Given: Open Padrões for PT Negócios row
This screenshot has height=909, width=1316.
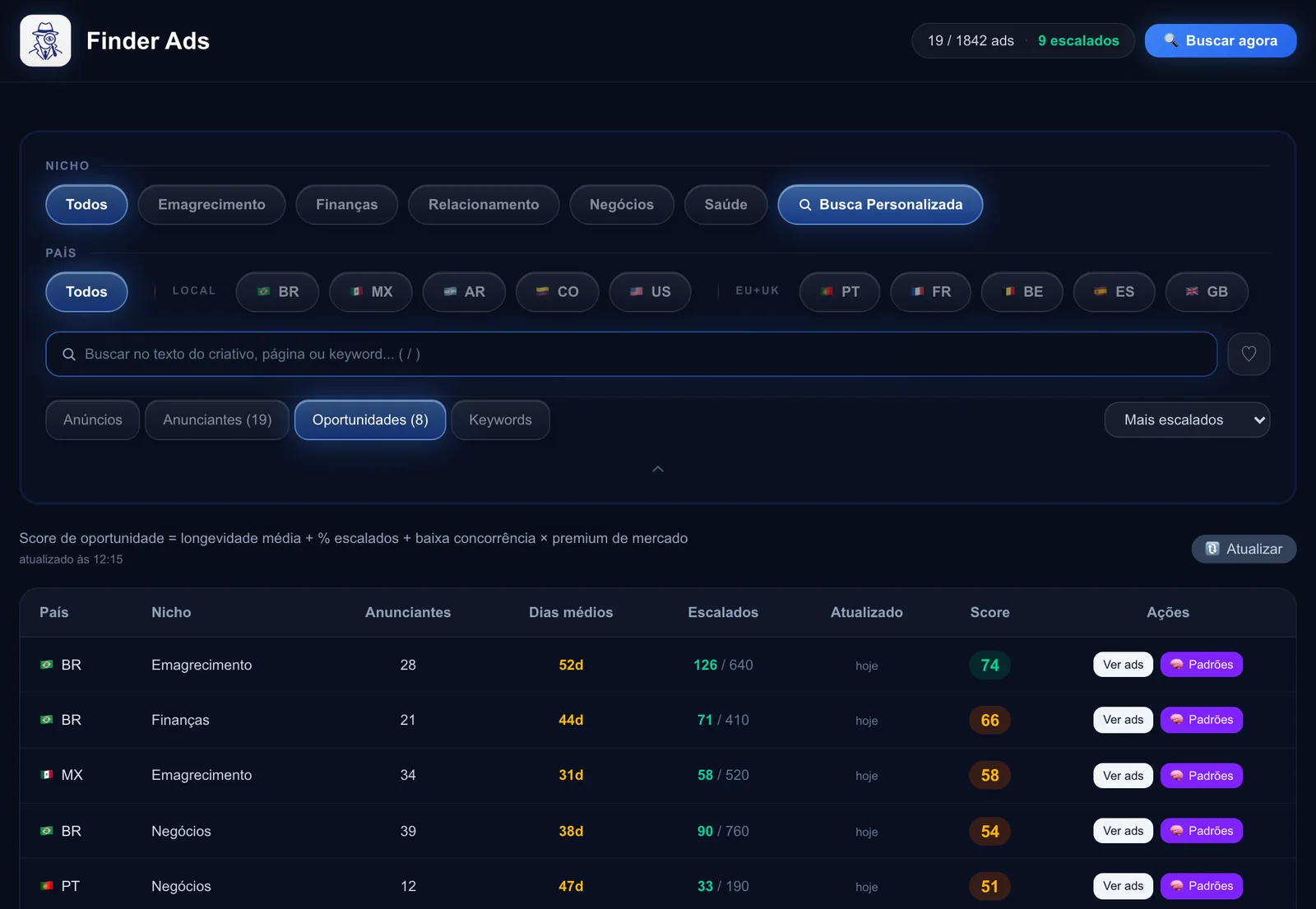Looking at the screenshot, I should [x=1201, y=886].
